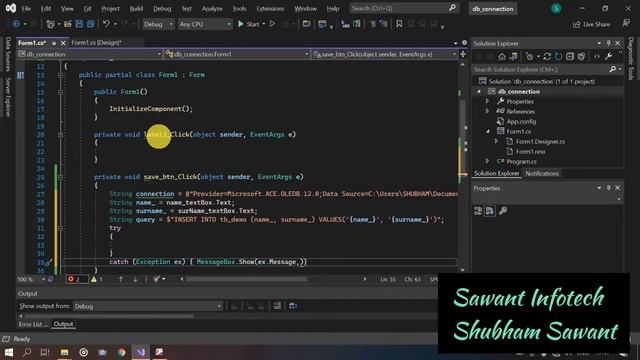Click the errors count indicator

pos(77,279)
